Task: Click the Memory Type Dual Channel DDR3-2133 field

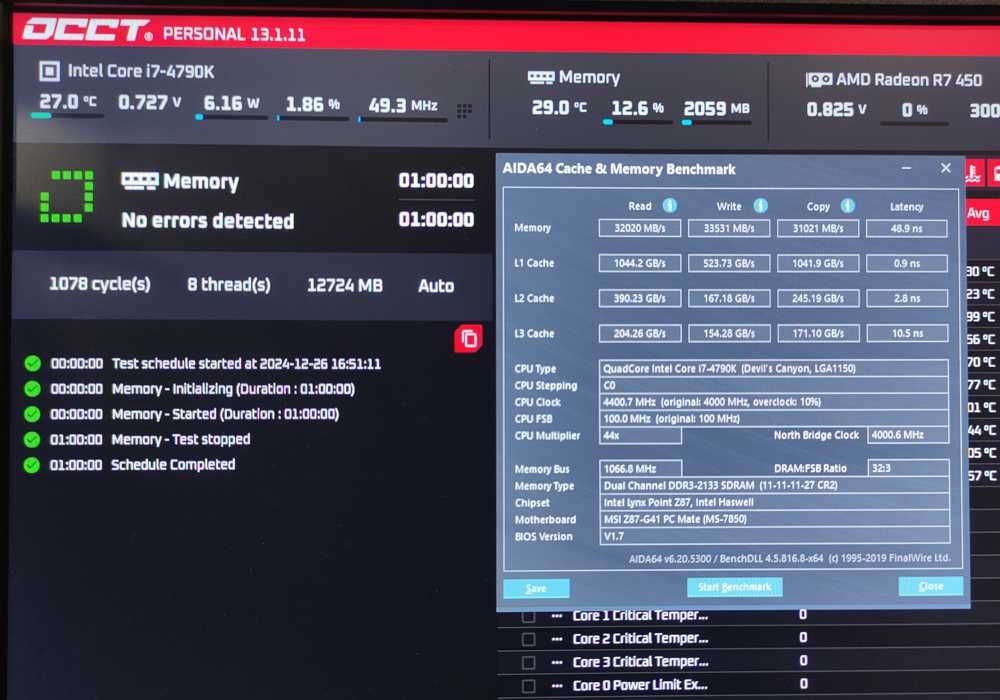Action: (x=774, y=485)
